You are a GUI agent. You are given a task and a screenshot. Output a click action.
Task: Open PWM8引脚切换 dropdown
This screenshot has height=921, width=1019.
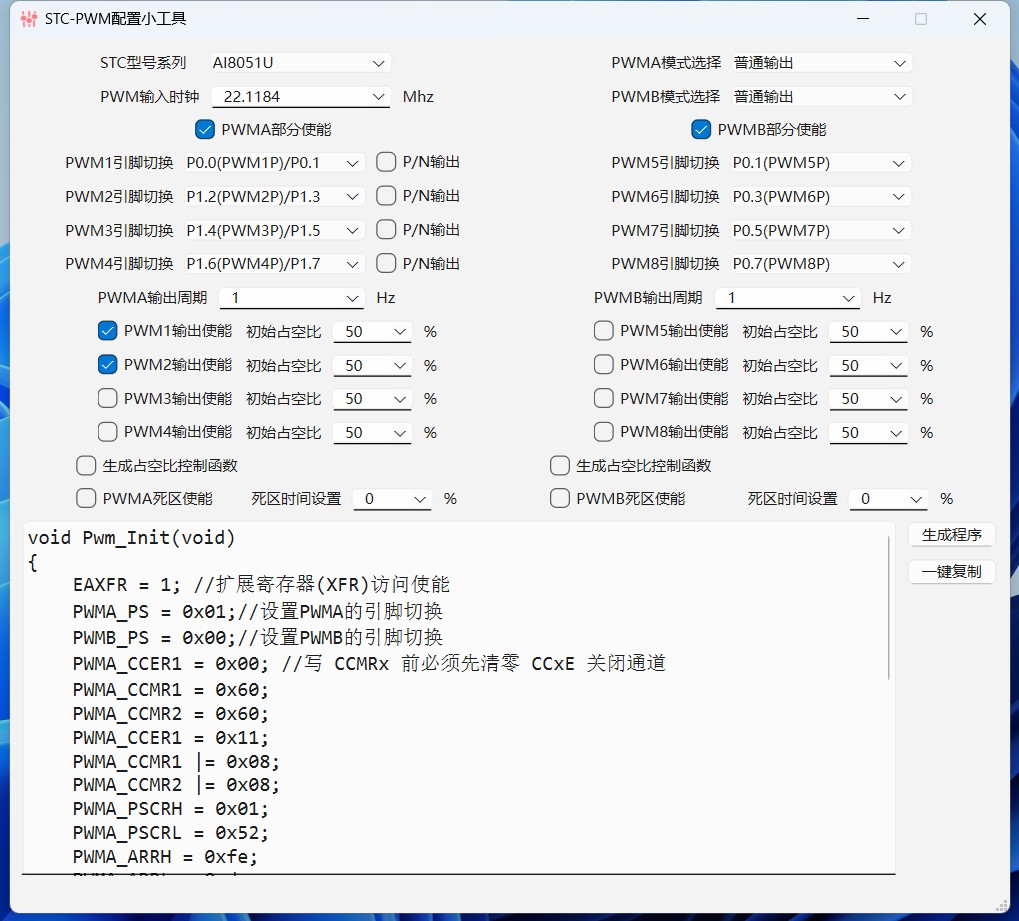pos(820,264)
